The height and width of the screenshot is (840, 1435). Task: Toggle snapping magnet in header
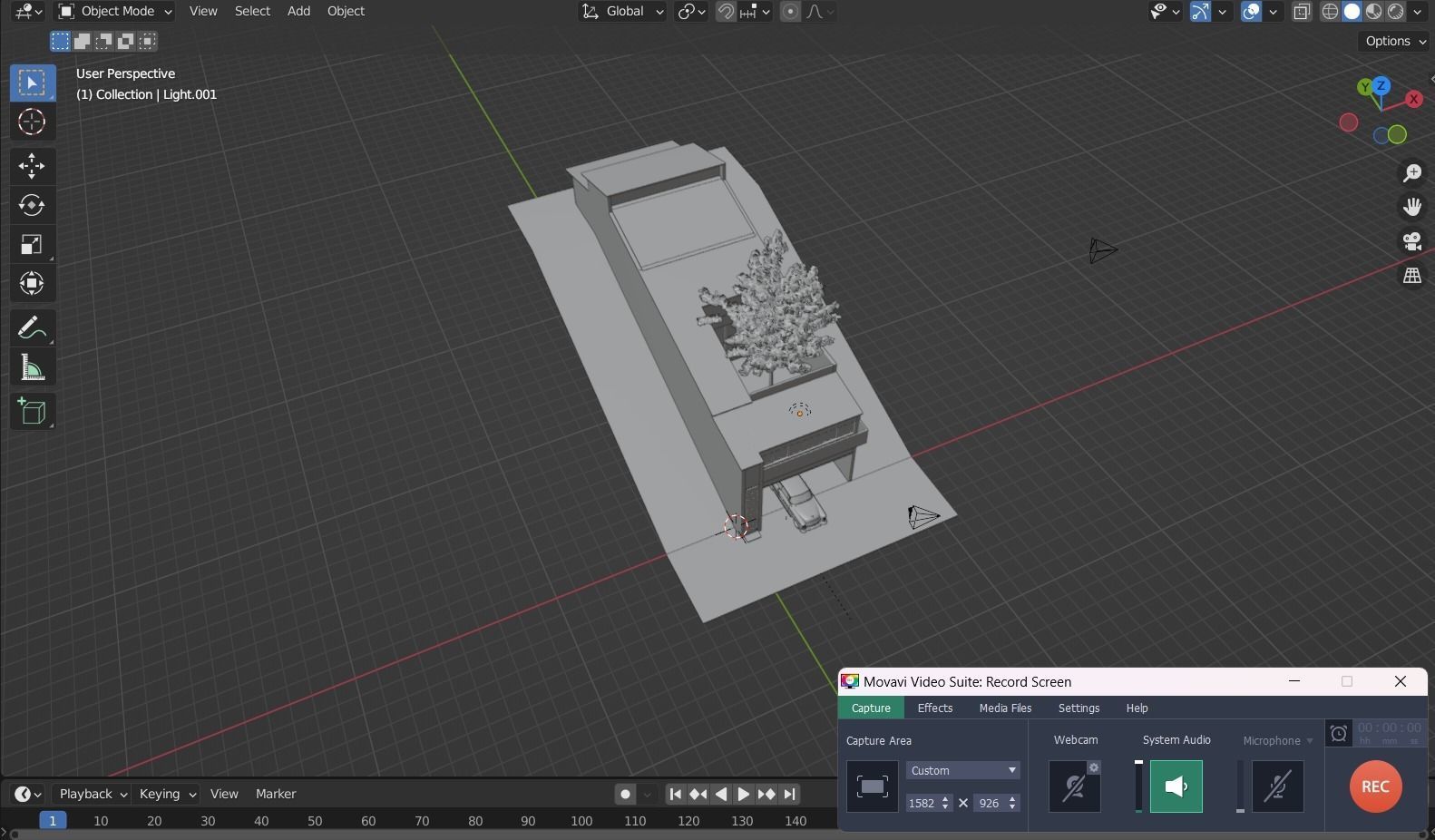coord(726,11)
